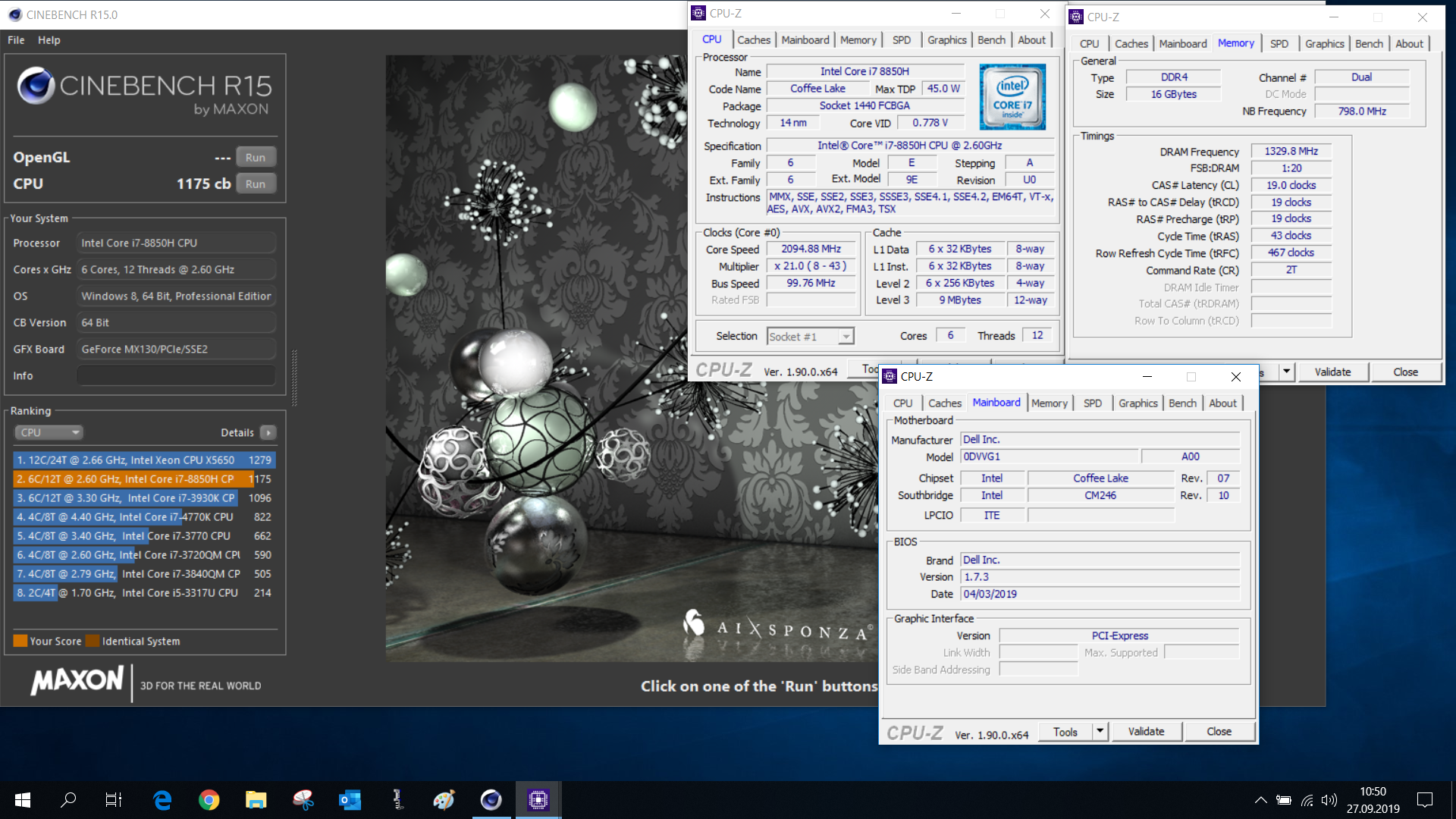Click Validate in Mainboard CPU-Z window
The image size is (1456, 819).
[1147, 732]
